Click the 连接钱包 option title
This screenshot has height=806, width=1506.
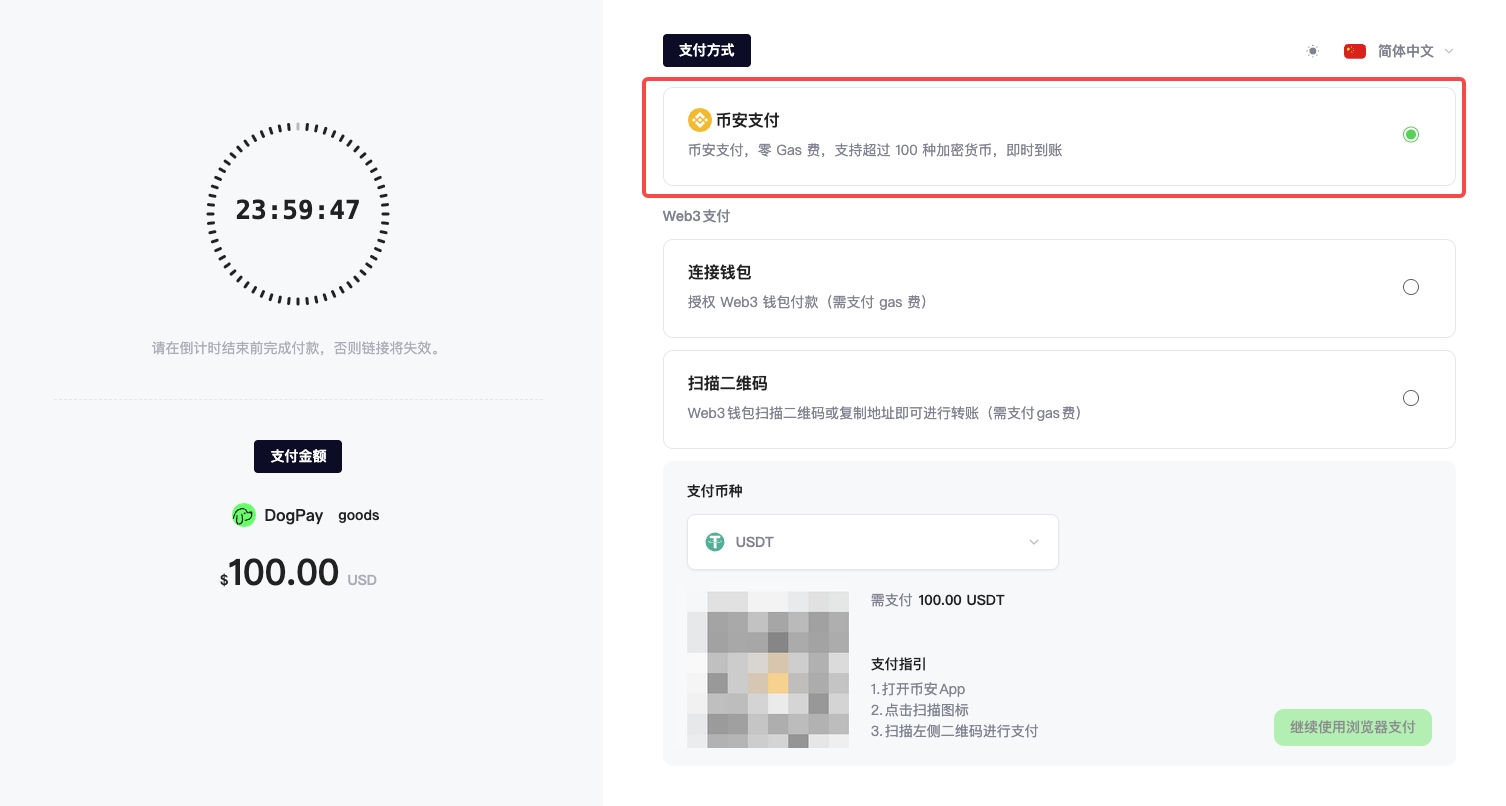coord(719,272)
